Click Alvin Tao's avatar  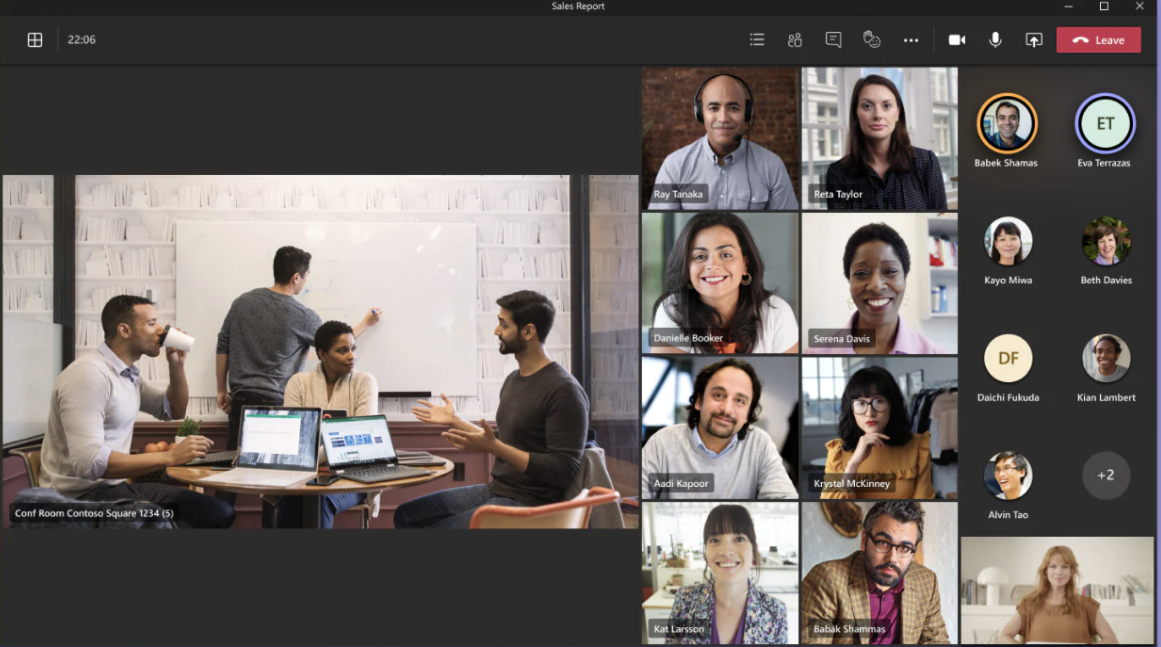[1008, 475]
